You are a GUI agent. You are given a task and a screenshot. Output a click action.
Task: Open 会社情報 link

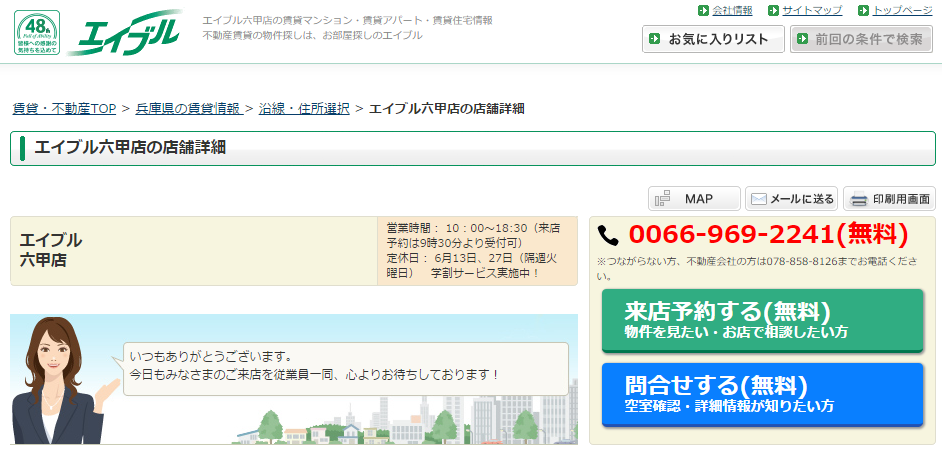[732, 10]
